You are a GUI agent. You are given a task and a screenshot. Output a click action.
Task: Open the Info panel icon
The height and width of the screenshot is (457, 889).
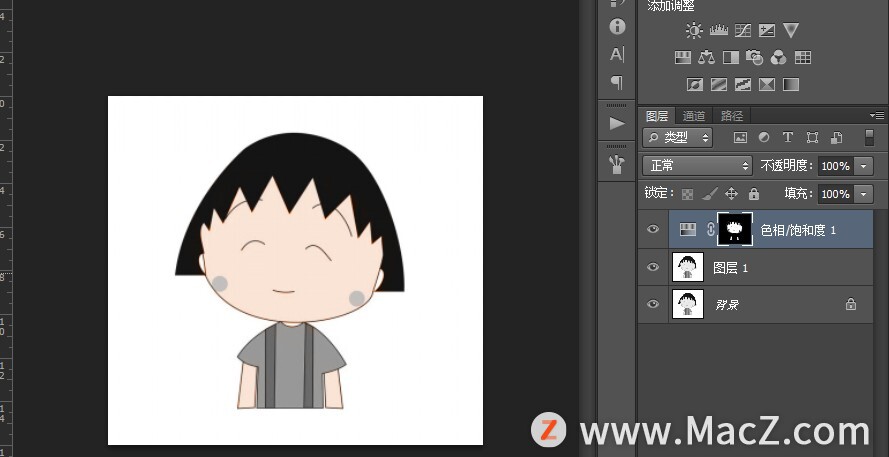pyautogui.click(x=617, y=27)
